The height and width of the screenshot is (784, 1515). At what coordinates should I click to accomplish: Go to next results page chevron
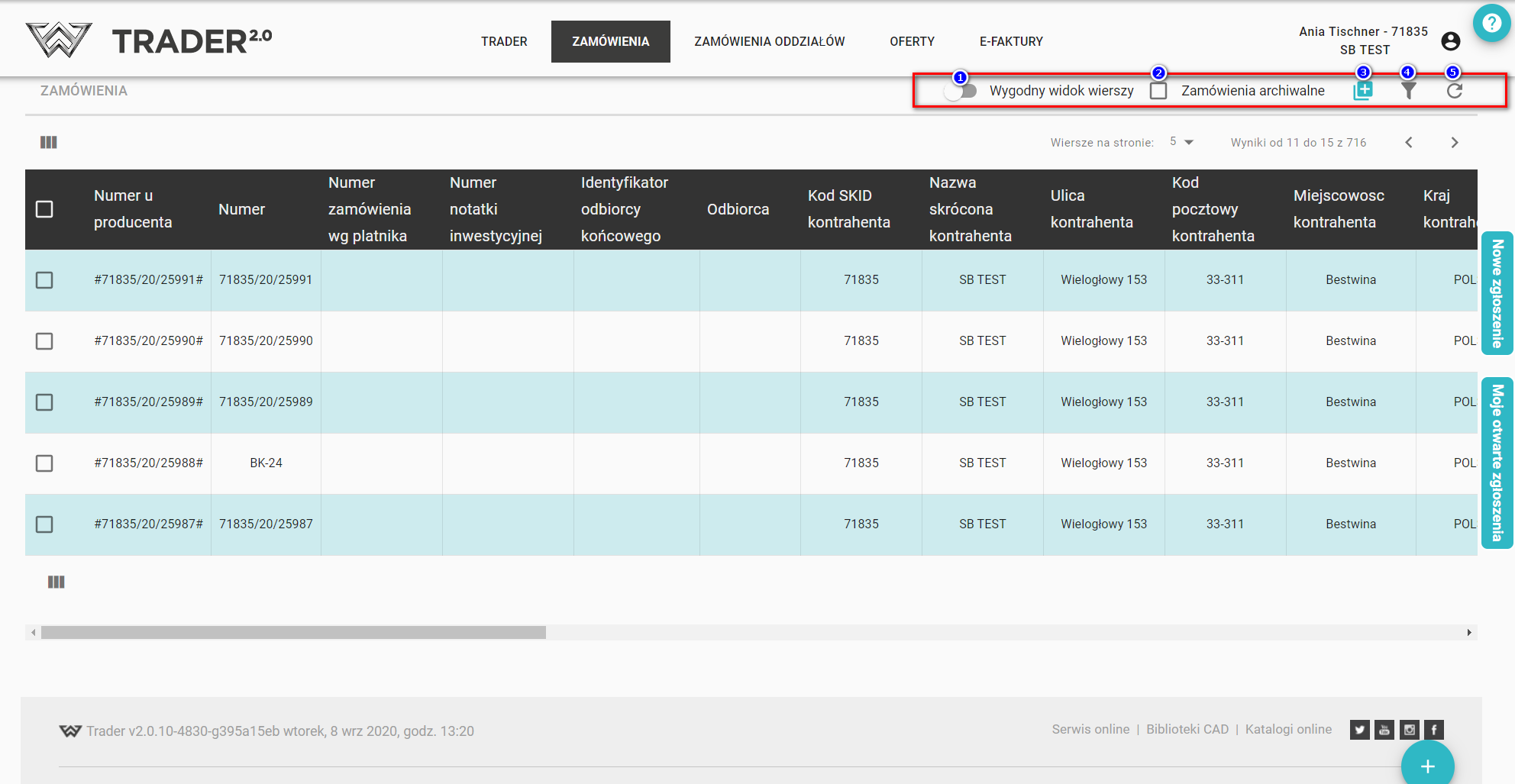[1454, 143]
